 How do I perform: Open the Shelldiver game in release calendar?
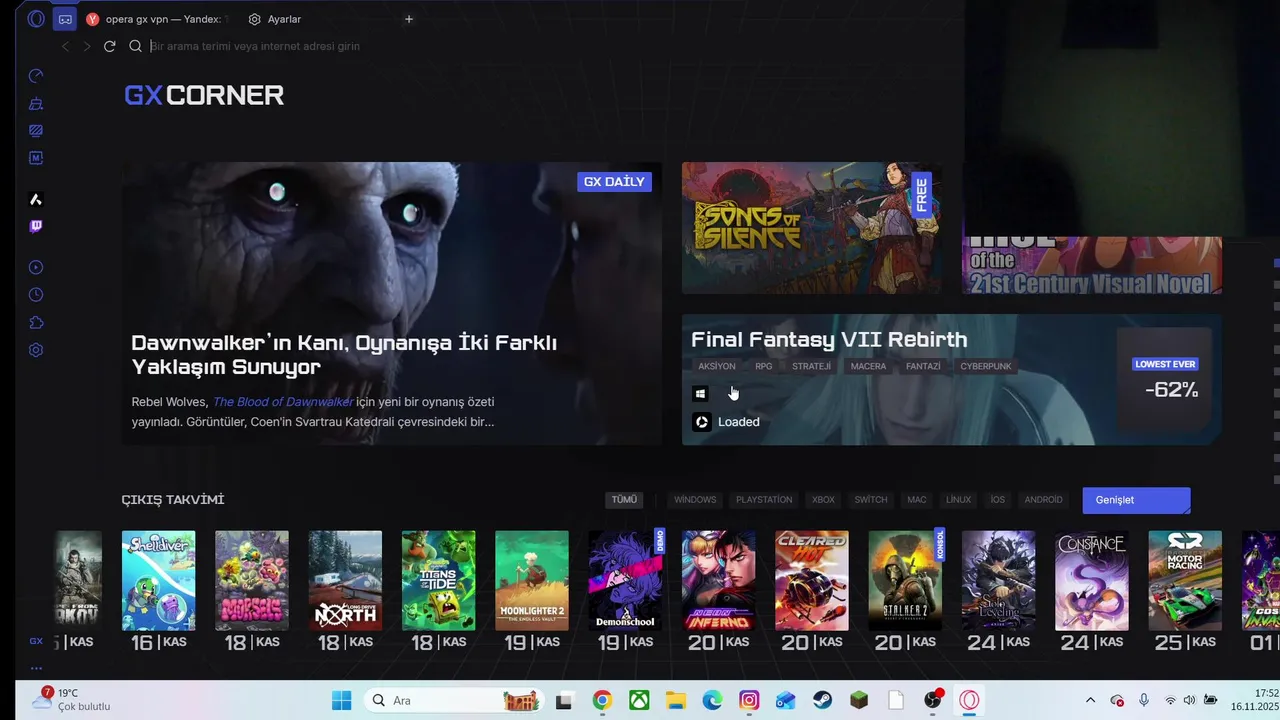[158, 581]
